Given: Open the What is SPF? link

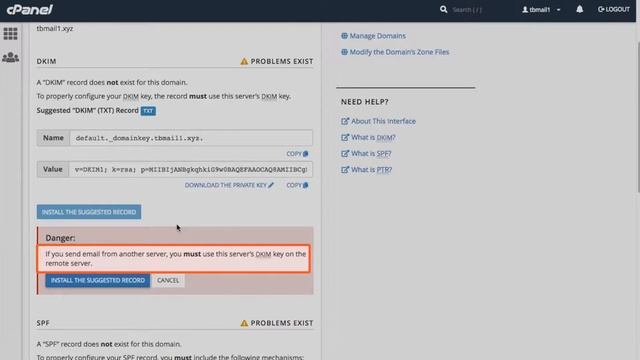Looking at the screenshot, I should click(371, 153).
